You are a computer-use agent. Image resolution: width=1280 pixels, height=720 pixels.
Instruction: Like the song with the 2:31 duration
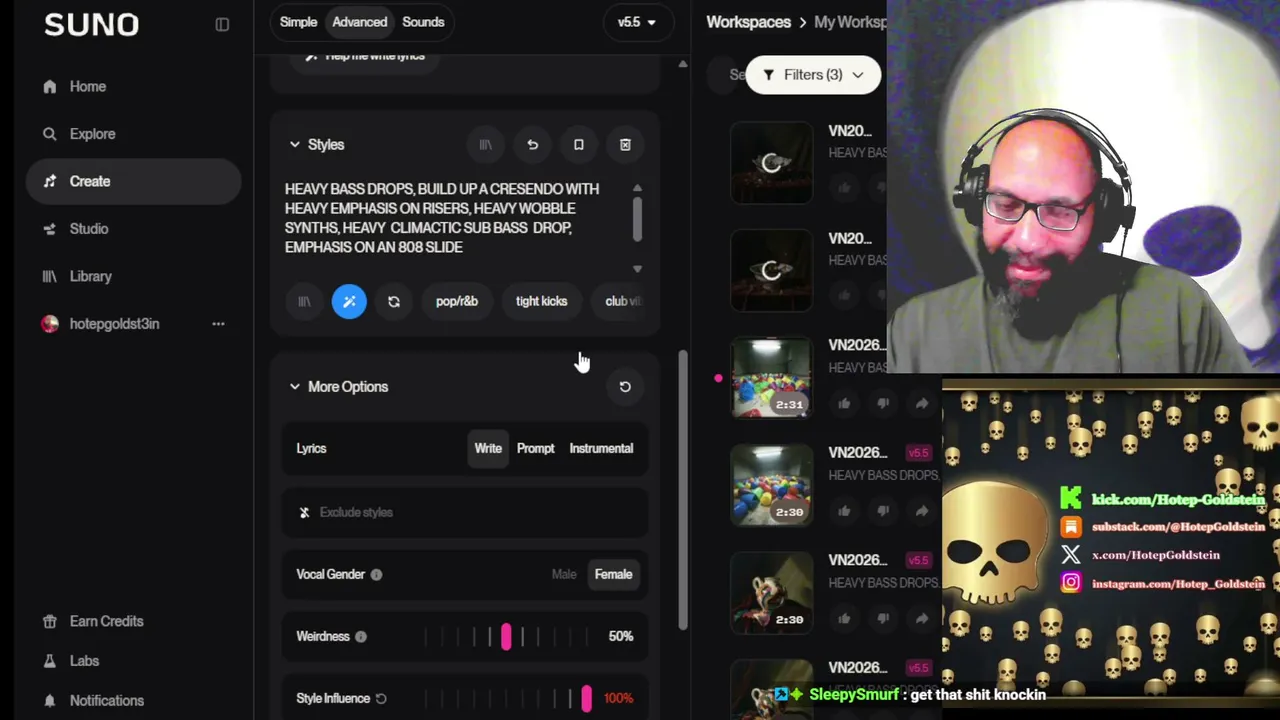tap(844, 403)
